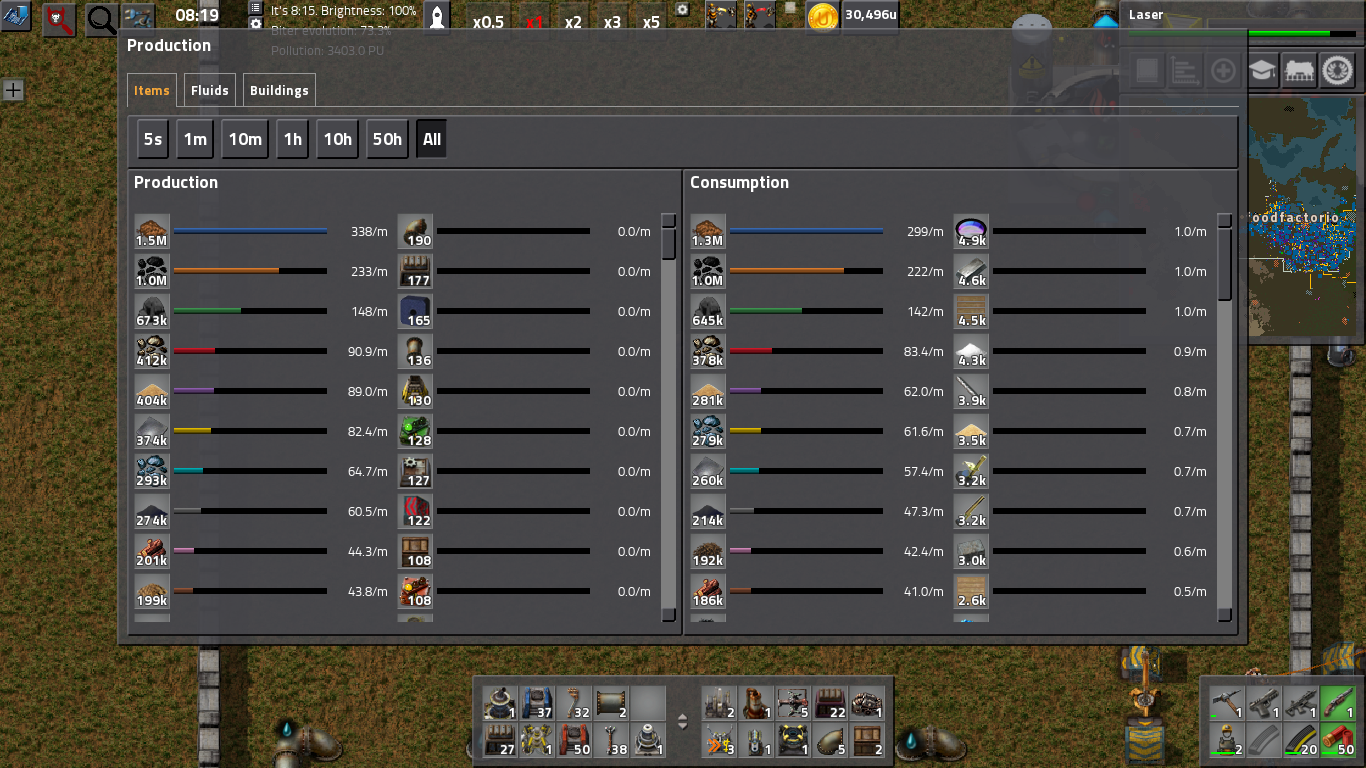Select the 378k consumption item icon
Viewport: 1366px width, 768px height.
click(708, 351)
